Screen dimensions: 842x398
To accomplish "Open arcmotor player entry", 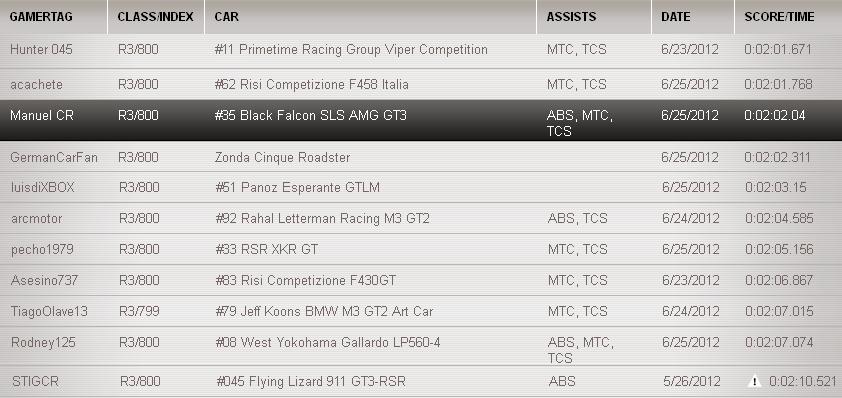I will pos(37,219).
